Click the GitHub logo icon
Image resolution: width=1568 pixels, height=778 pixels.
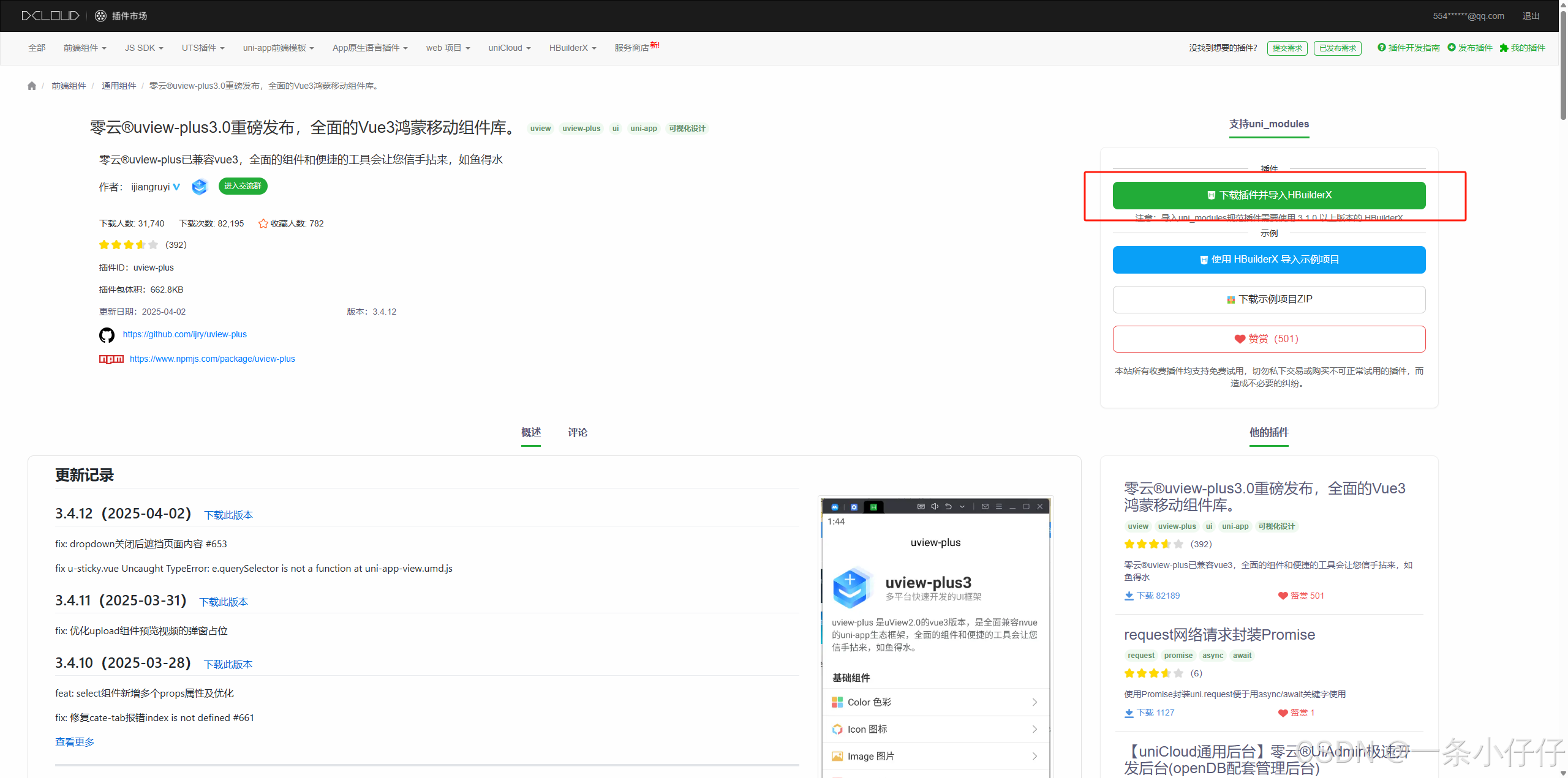pos(107,335)
